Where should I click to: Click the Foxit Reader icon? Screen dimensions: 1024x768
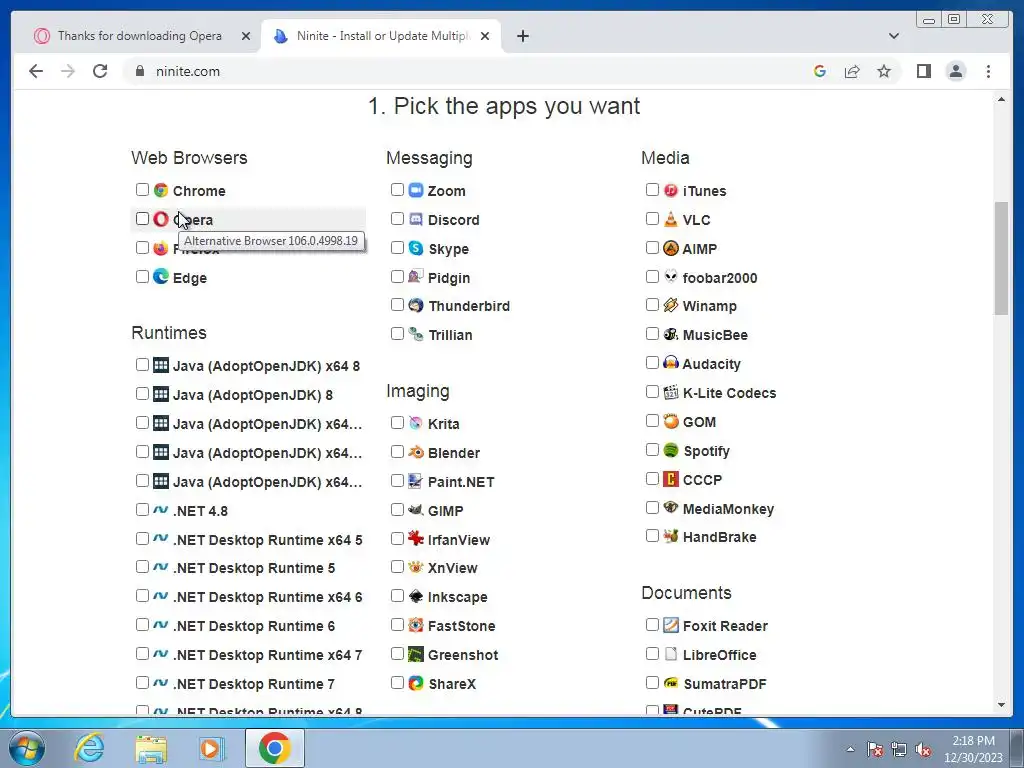click(671, 625)
